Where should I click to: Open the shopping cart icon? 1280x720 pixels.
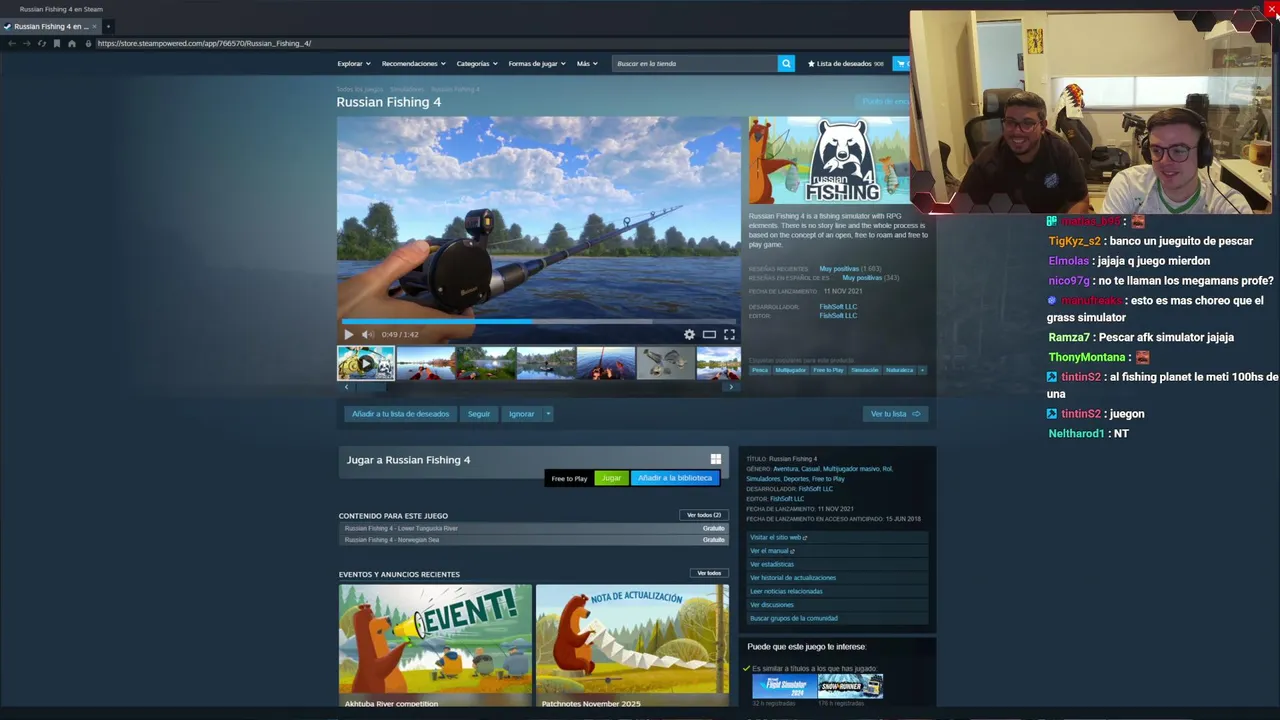pyautogui.click(x=901, y=63)
